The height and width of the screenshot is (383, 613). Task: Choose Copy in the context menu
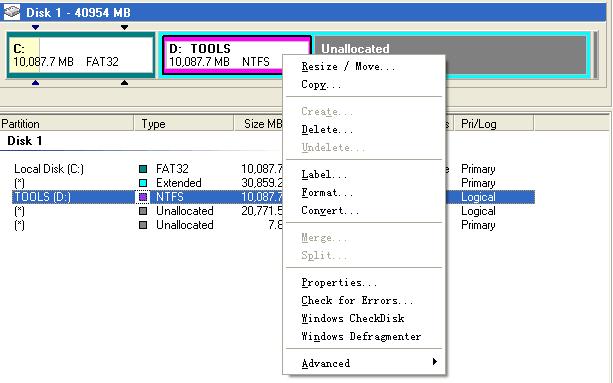pyautogui.click(x=321, y=84)
